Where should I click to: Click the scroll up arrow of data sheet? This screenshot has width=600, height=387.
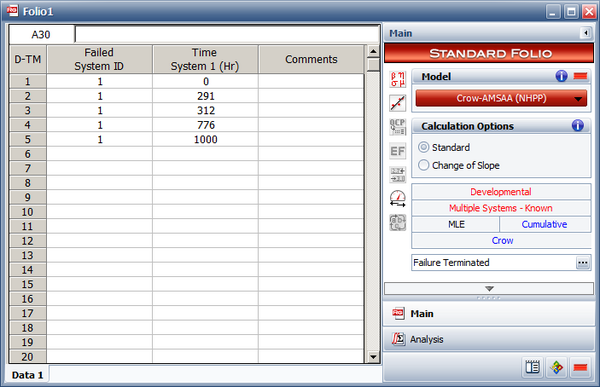[373, 51]
